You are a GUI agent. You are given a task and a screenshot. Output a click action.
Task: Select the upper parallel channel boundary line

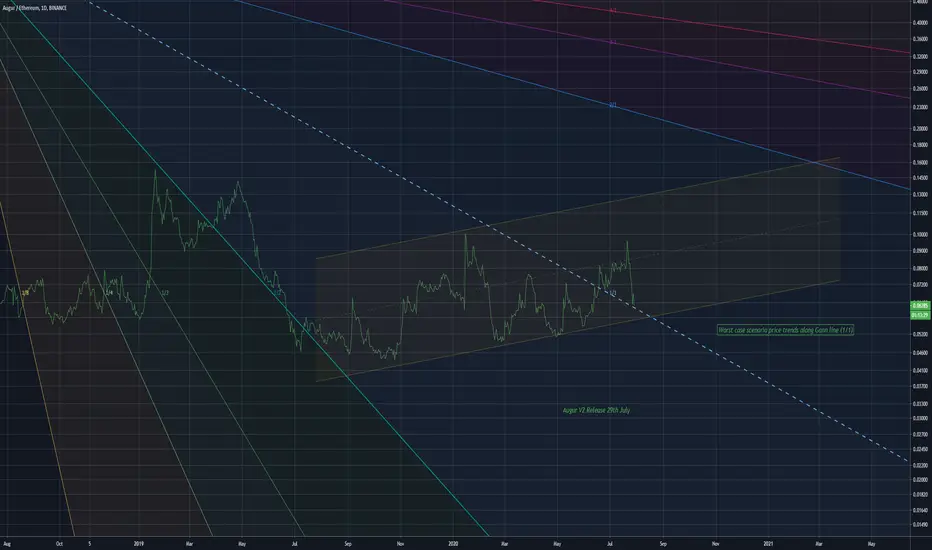pos(577,208)
